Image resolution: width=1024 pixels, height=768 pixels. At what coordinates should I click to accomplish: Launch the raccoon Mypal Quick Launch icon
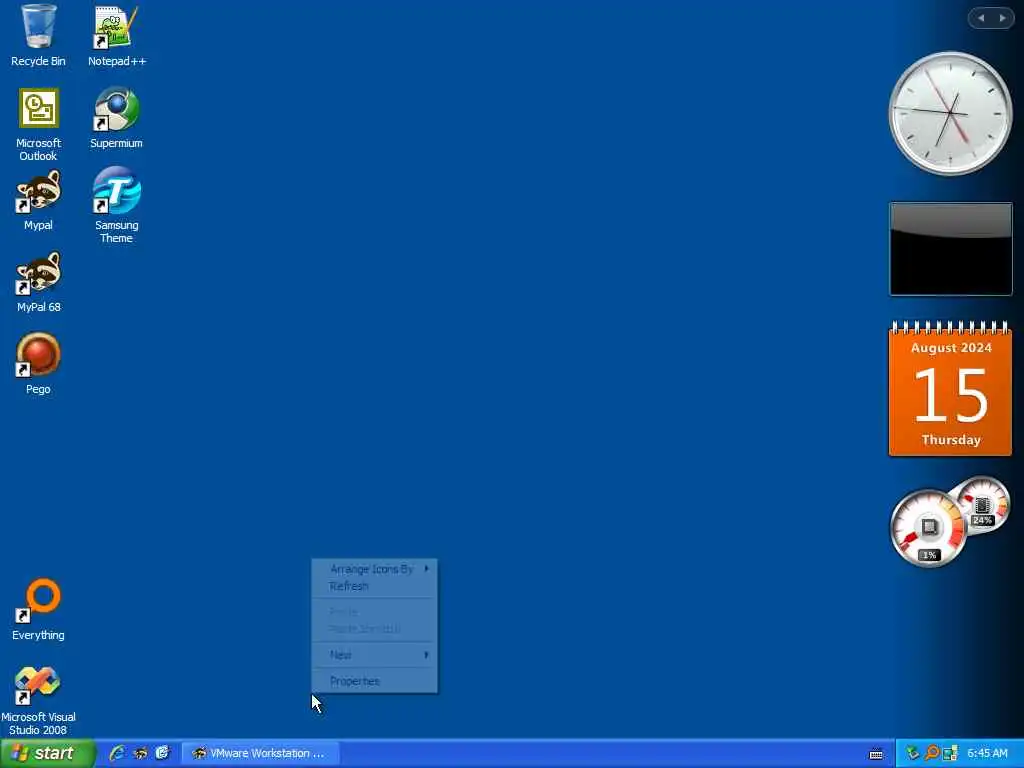pos(140,753)
